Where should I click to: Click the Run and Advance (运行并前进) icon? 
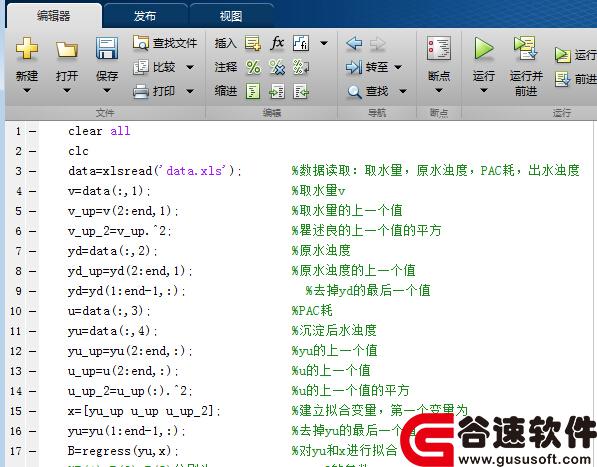pos(525,48)
